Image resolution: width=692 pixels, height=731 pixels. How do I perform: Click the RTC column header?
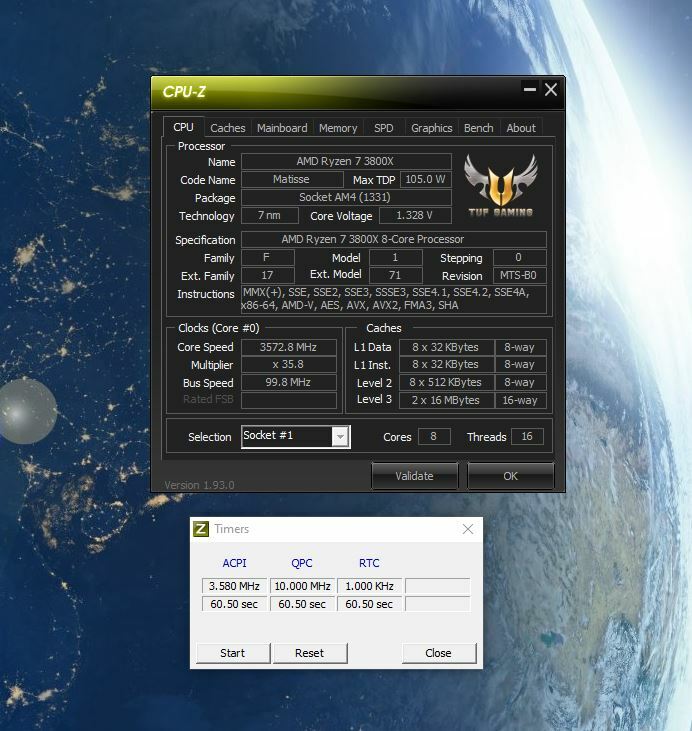369,563
